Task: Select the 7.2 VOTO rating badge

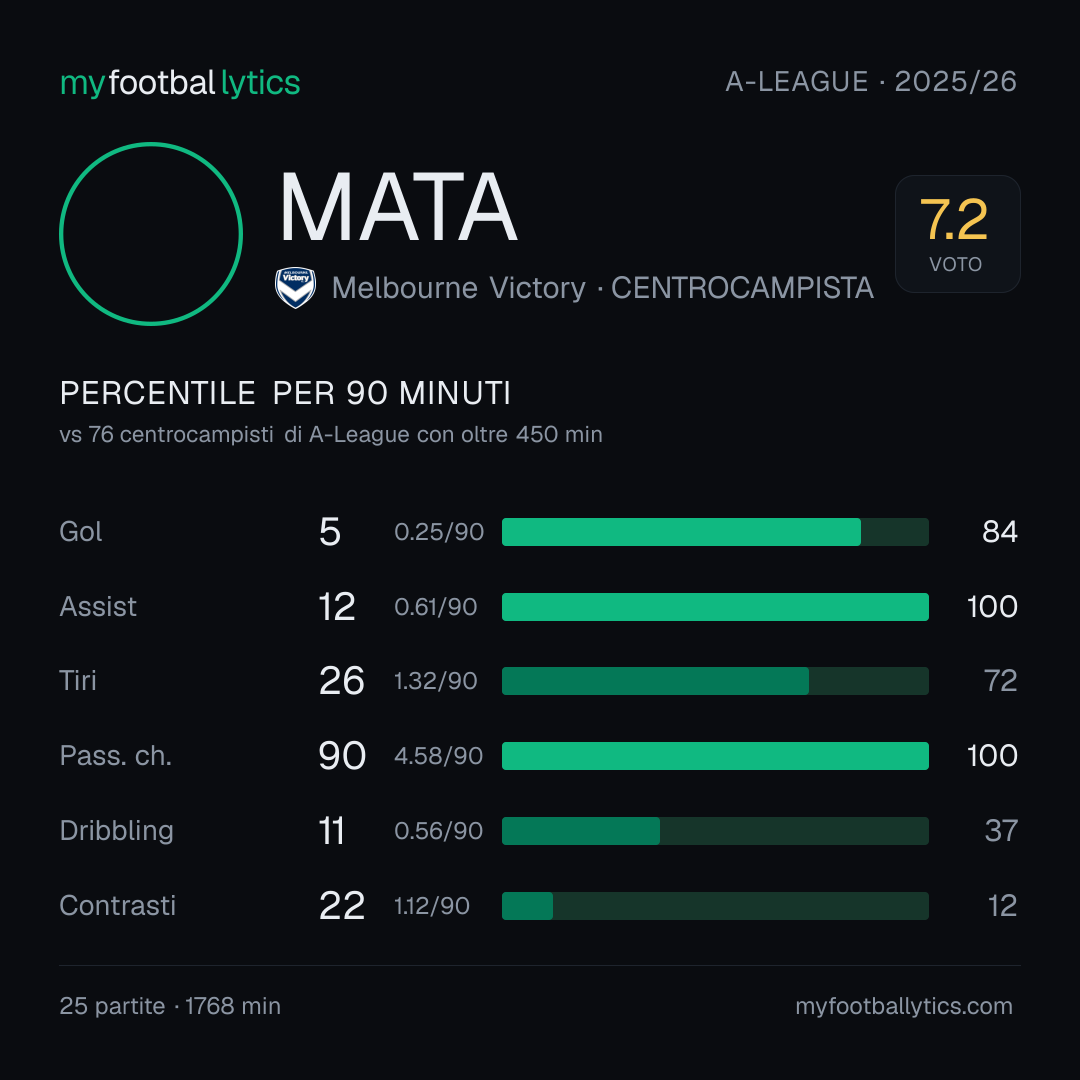Action: pos(957,233)
